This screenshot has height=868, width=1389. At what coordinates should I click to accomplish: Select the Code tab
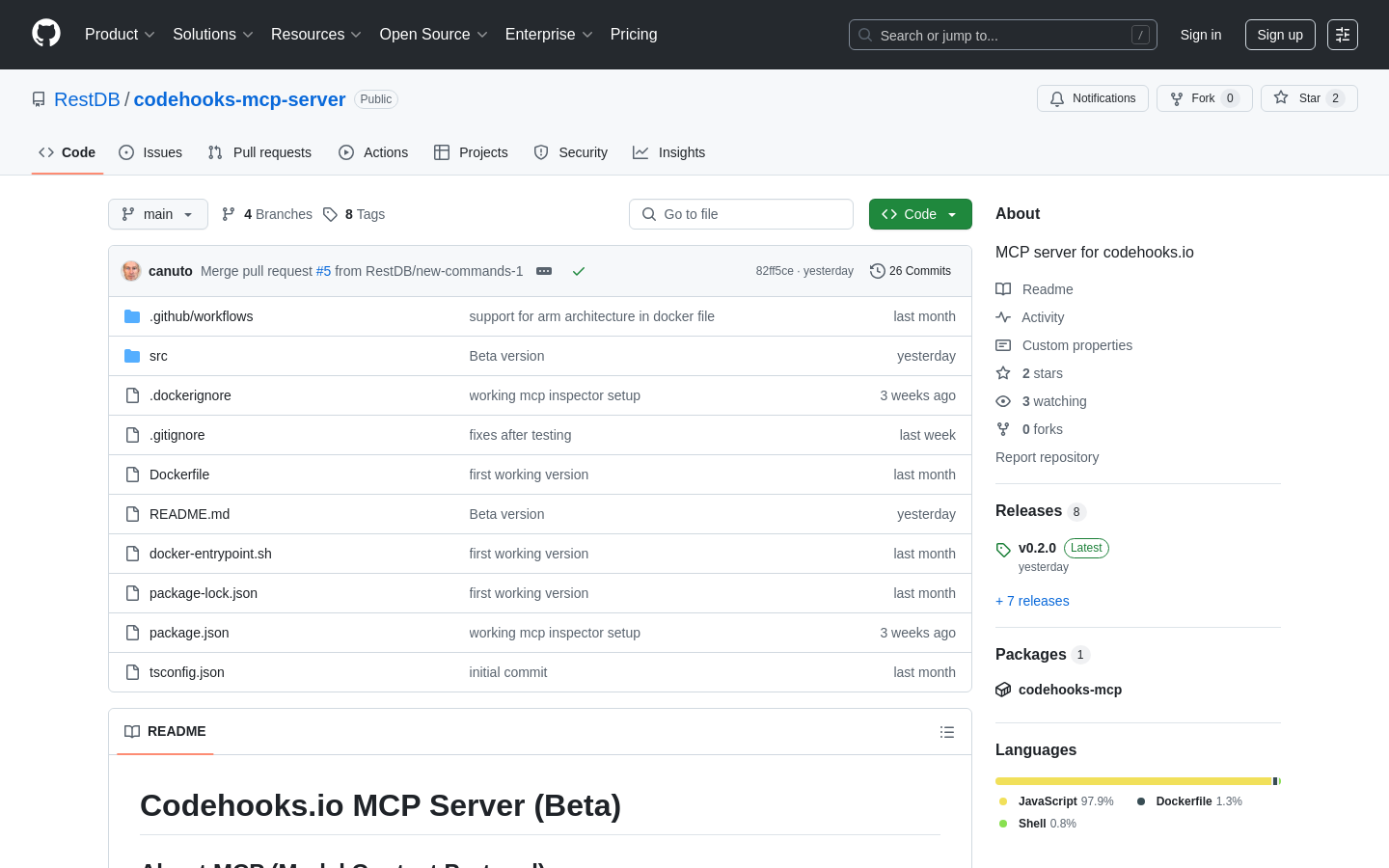68,152
